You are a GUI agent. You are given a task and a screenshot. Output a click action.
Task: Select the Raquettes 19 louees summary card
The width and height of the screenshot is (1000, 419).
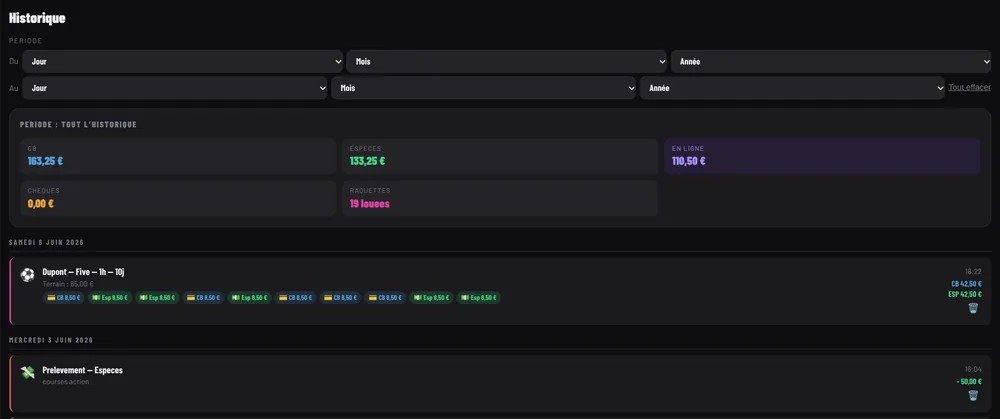click(x=500, y=198)
